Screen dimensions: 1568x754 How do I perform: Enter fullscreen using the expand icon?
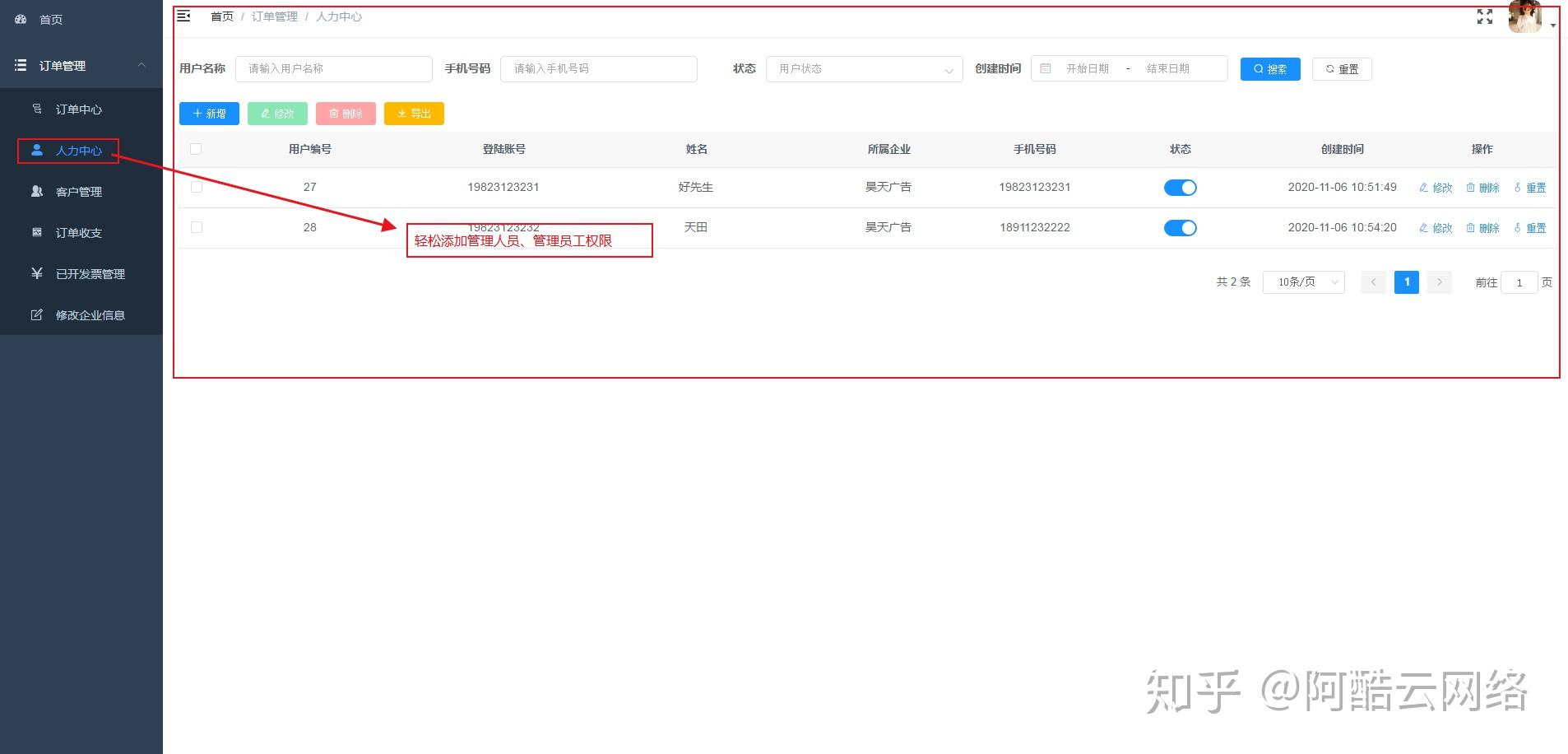click(x=1484, y=16)
